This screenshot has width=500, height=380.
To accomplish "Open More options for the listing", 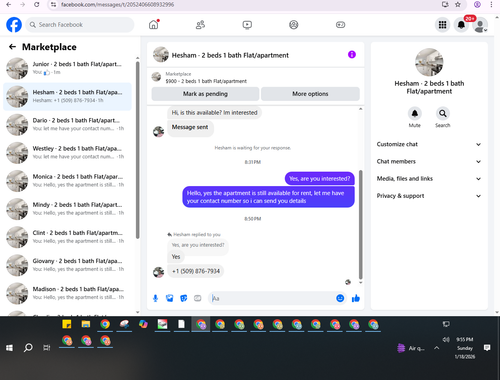I will [310, 94].
